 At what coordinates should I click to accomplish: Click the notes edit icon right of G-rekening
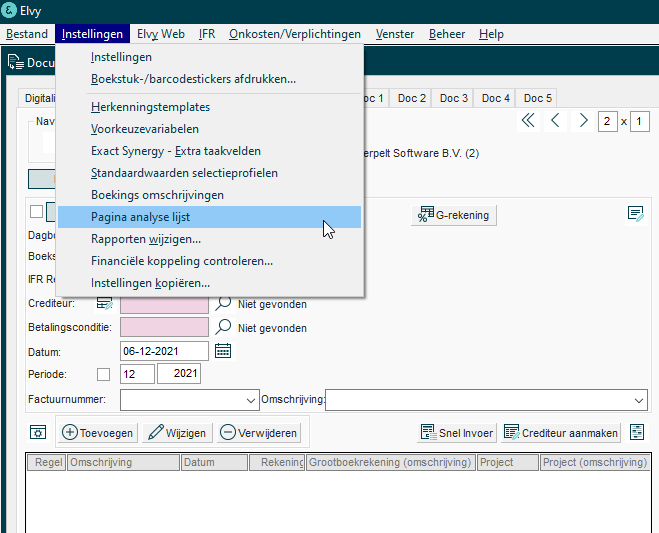tap(635, 214)
